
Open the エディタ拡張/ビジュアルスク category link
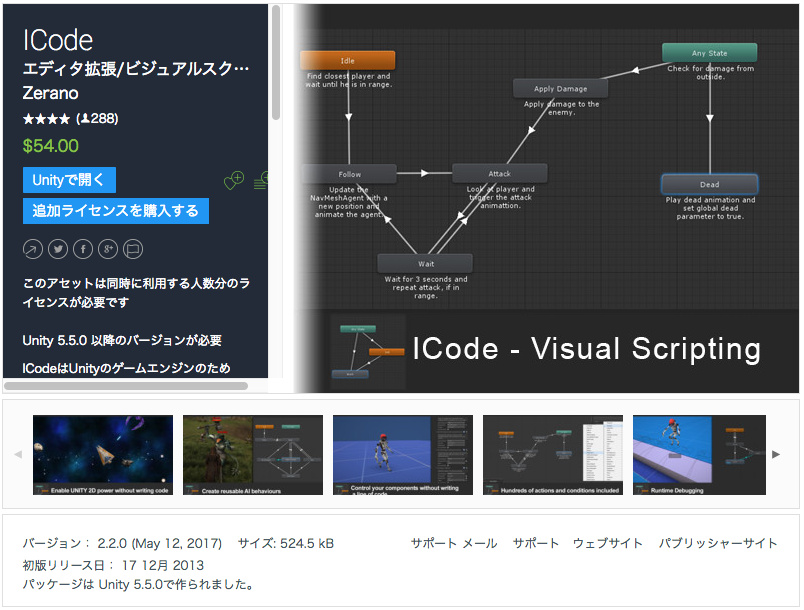click(136, 68)
